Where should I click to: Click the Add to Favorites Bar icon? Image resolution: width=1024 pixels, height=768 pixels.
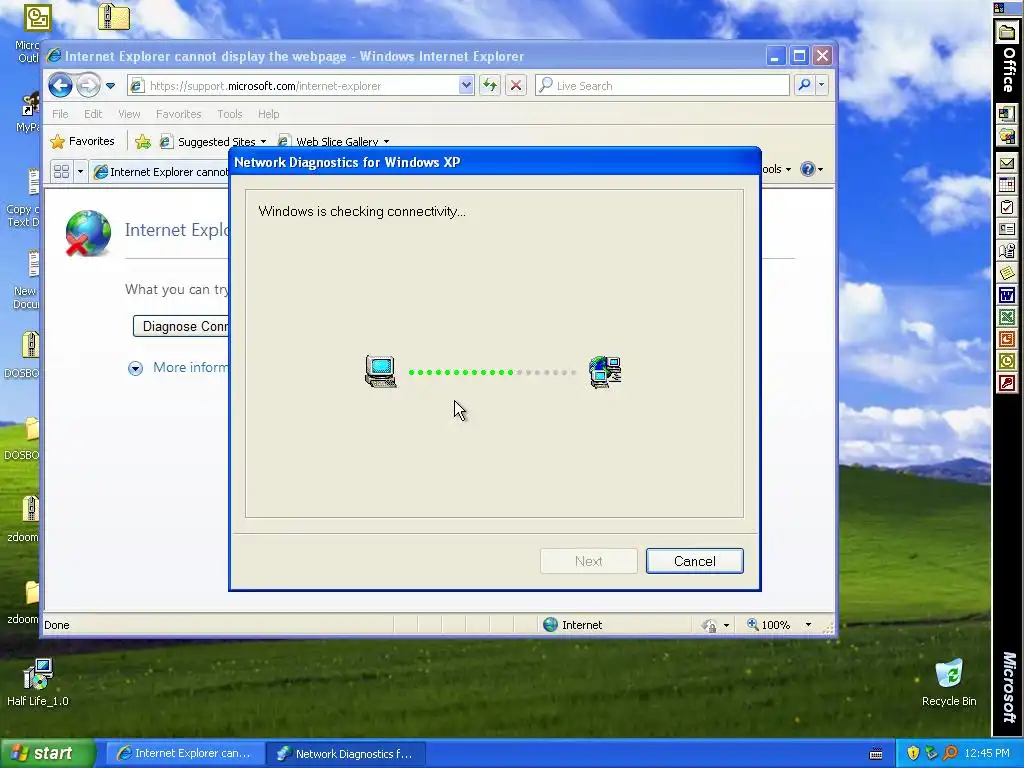click(142, 141)
